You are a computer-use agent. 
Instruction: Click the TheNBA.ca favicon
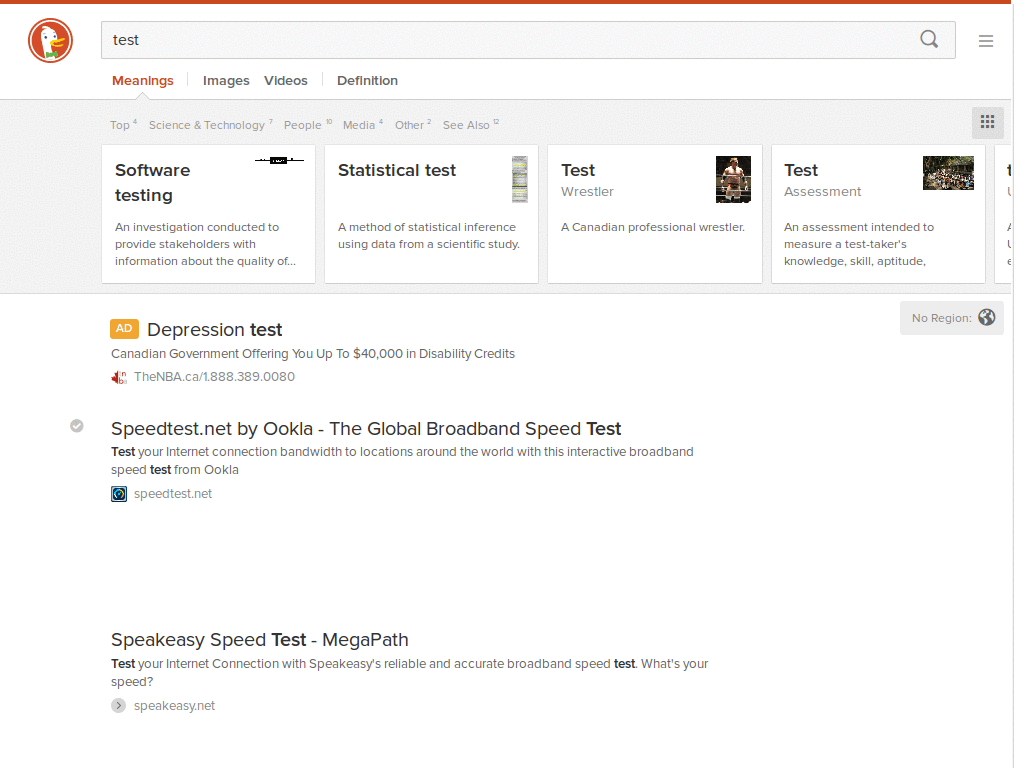click(119, 377)
